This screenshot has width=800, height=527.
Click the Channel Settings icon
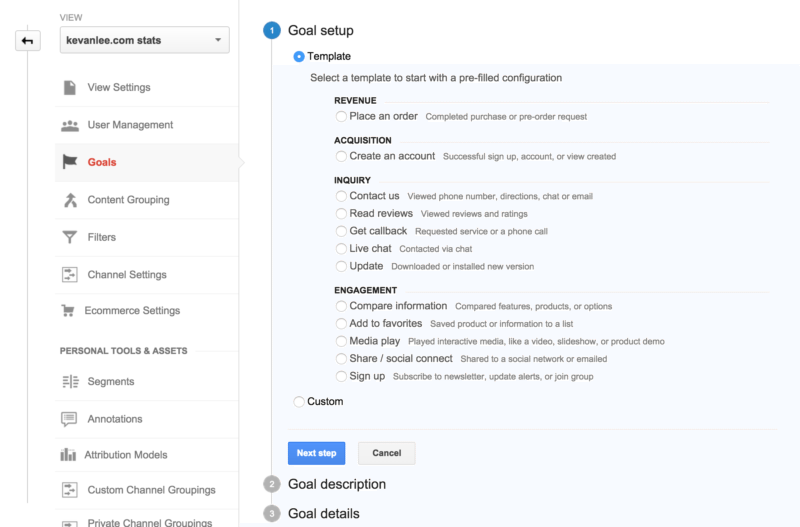pyautogui.click(x=70, y=274)
